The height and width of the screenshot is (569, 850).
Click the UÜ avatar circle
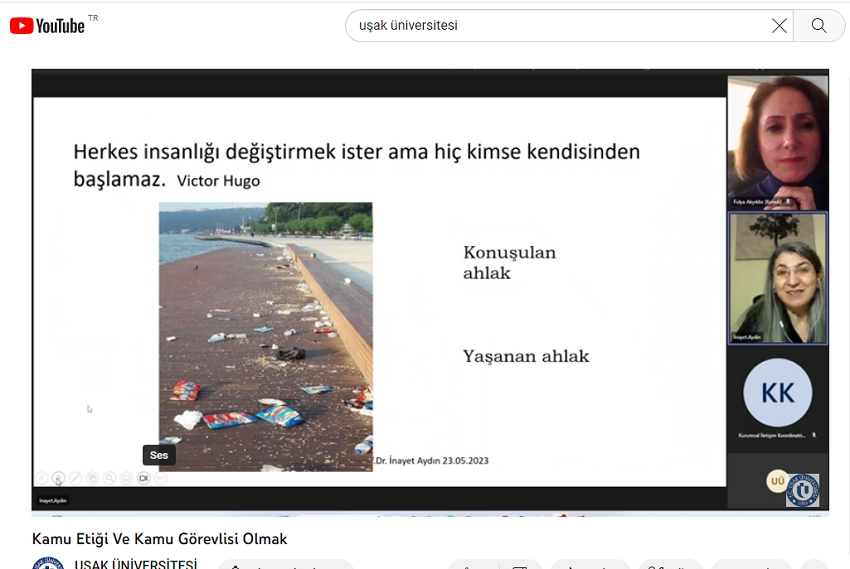click(776, 481)
